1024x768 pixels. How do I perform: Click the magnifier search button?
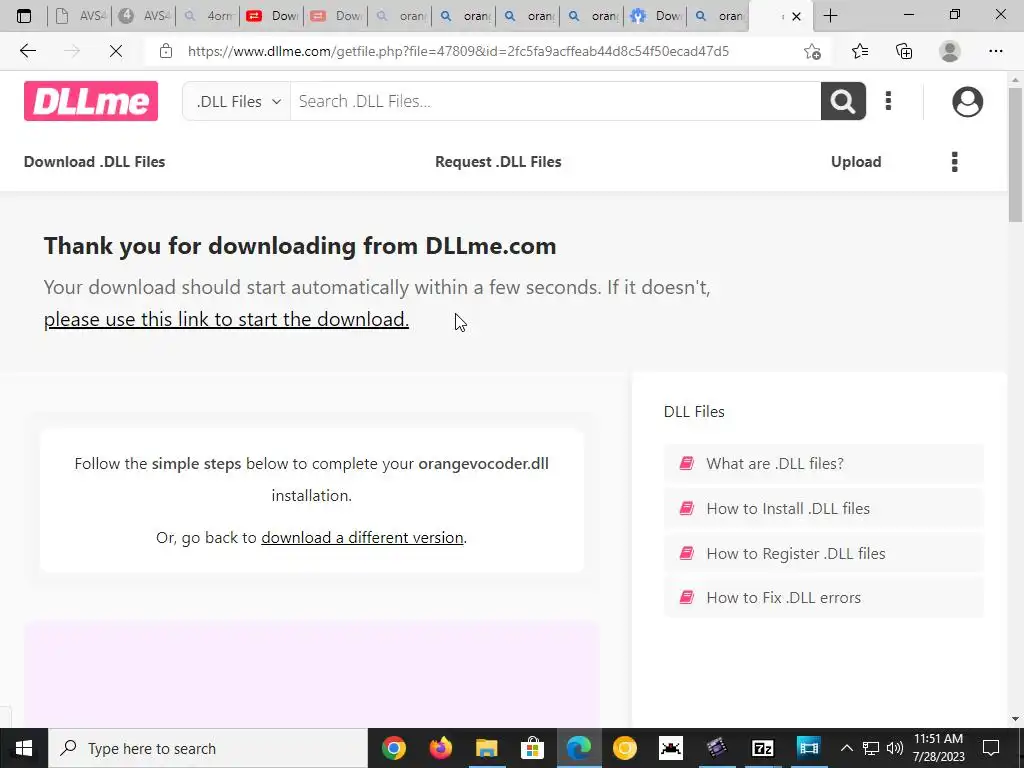[x=843, y=101]
